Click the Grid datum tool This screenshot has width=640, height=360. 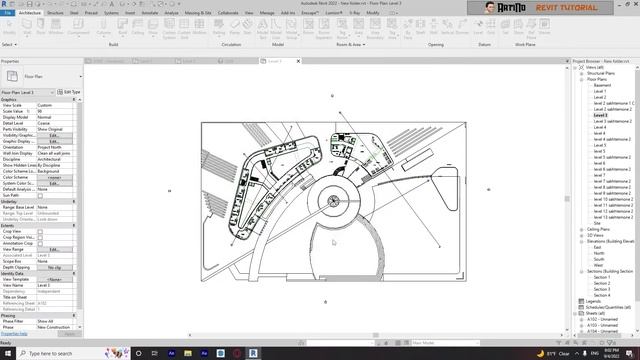point(491,27)
